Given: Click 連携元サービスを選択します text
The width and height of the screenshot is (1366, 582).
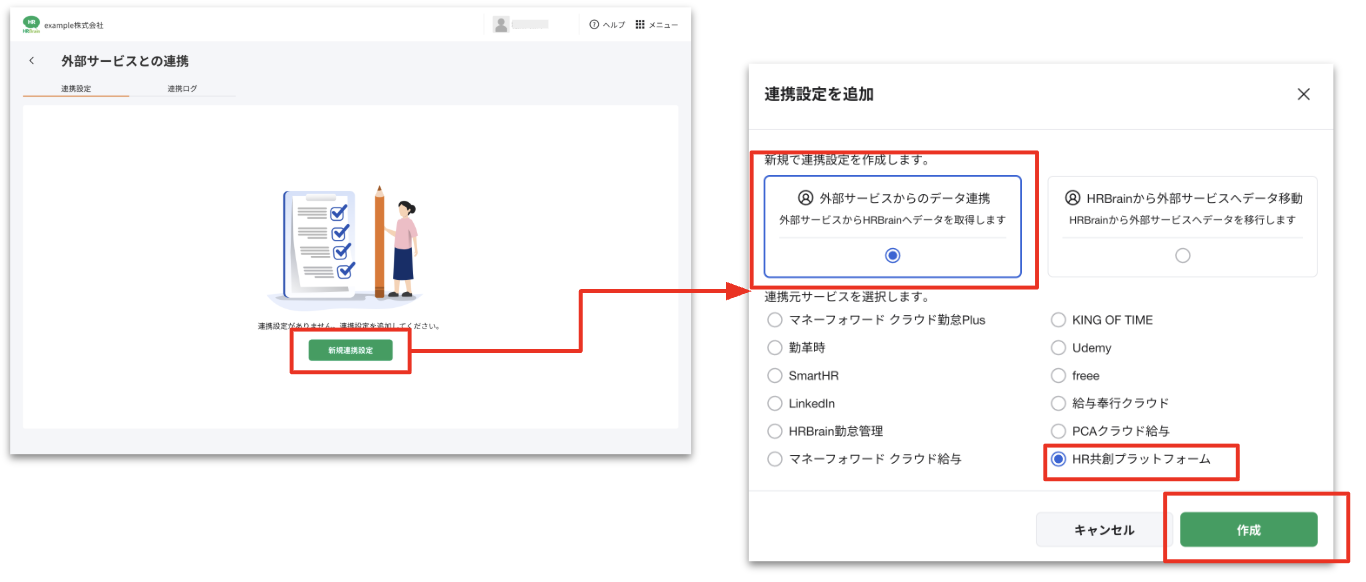Looking at the screenshot, I should pyautogui.click(x=847, y=297).
